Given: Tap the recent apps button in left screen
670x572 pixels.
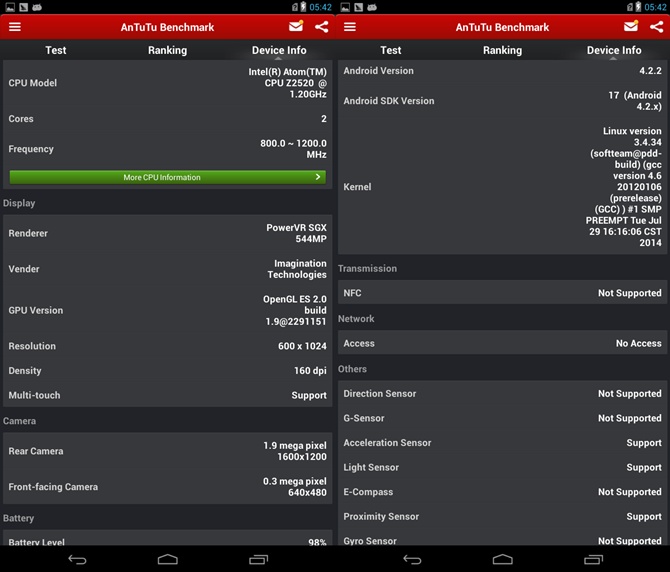Looking at the screenshot, I should pyautogui.click(x=259, y=559).
